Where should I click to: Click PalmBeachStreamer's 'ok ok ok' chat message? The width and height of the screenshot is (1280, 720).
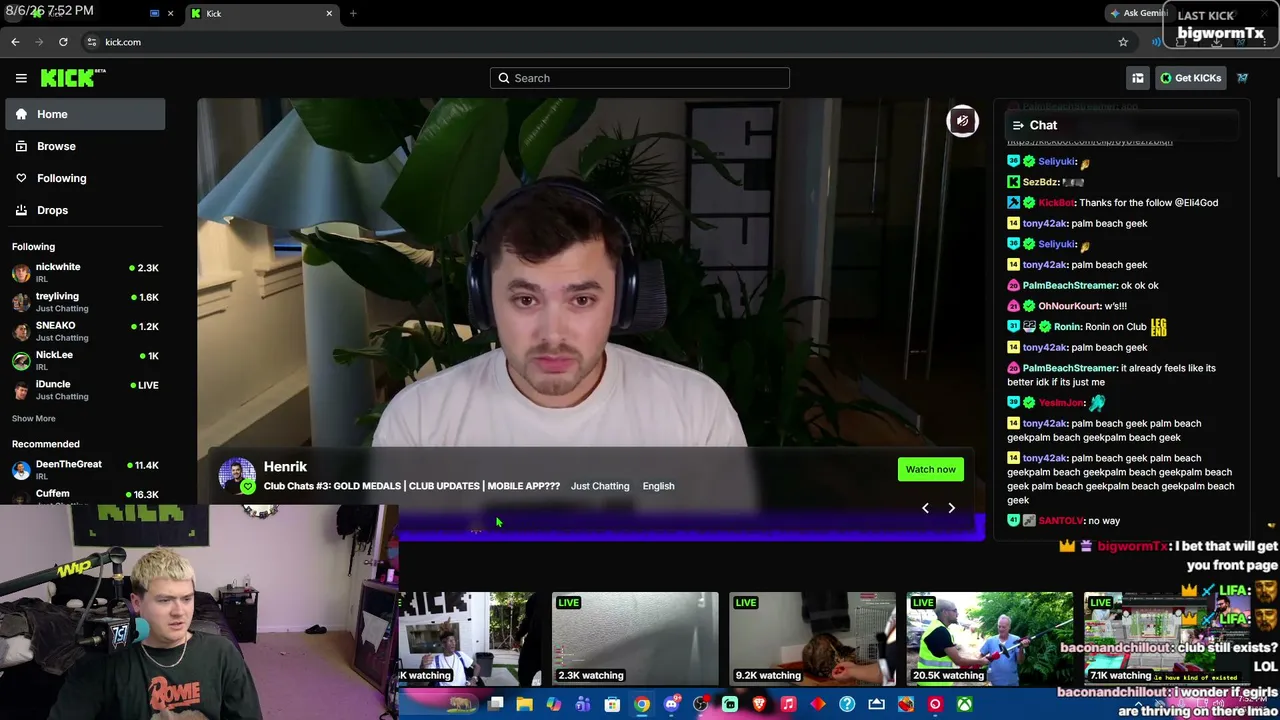click(x=1083, y=285)
